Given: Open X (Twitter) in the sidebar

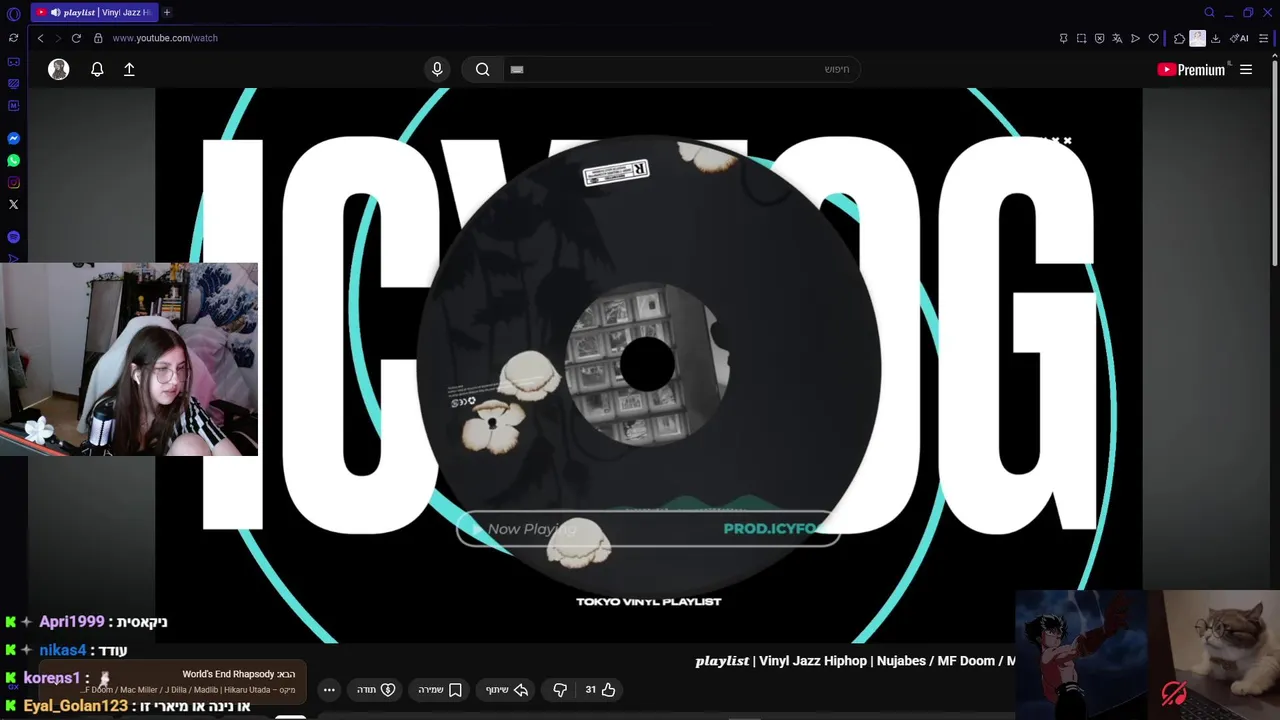Looking at the screenshot, I should coord(13,205).
